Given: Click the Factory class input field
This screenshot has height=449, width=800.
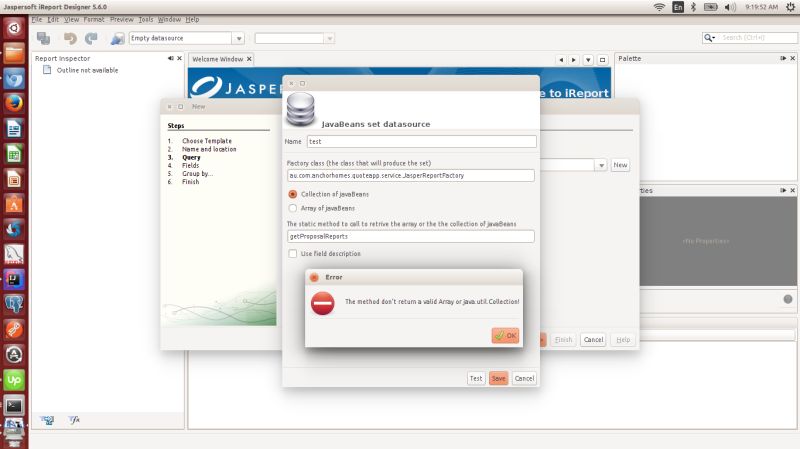Looking at the screenshot, I should [x=411, y=176].
